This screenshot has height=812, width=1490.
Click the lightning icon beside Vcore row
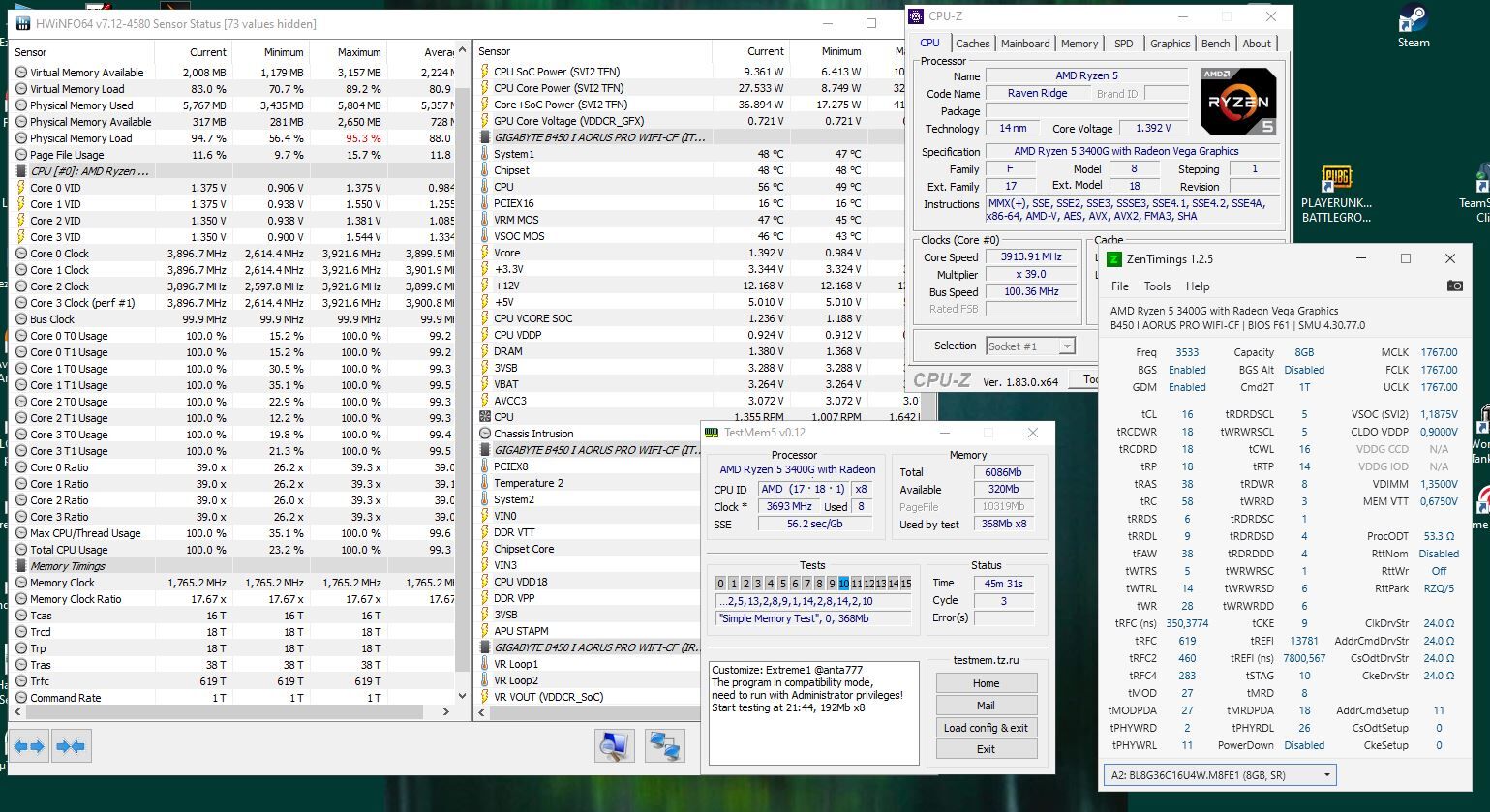(485, 253)
